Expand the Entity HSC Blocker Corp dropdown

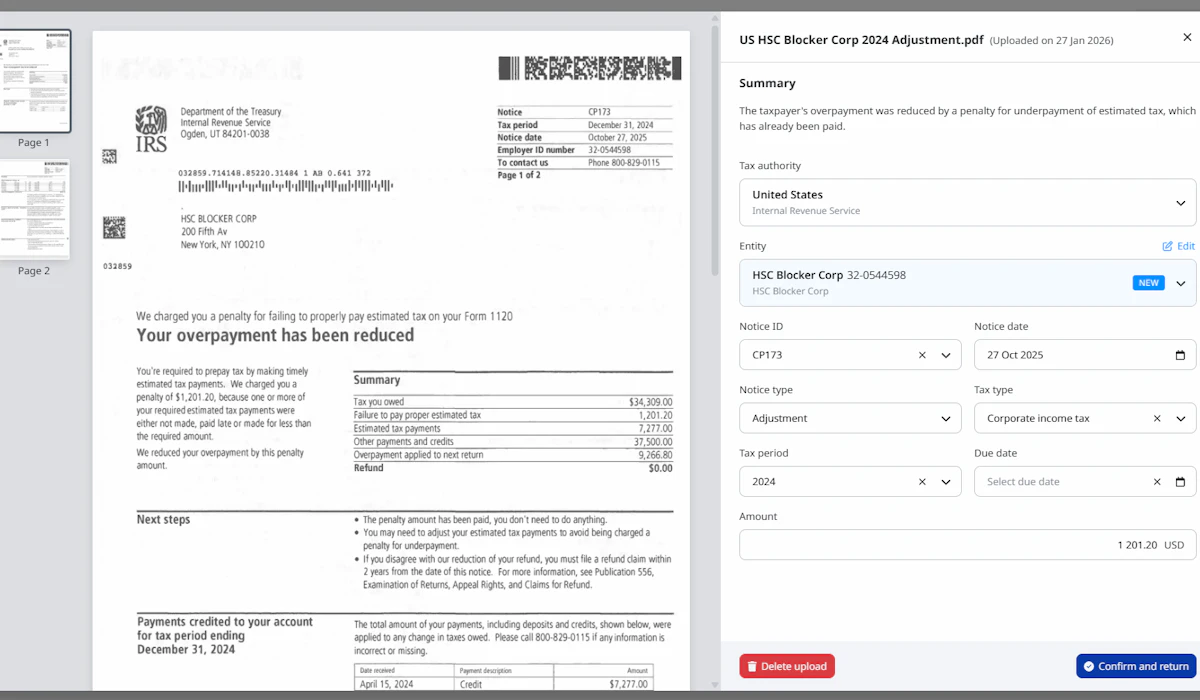[x=1180, y=283]
